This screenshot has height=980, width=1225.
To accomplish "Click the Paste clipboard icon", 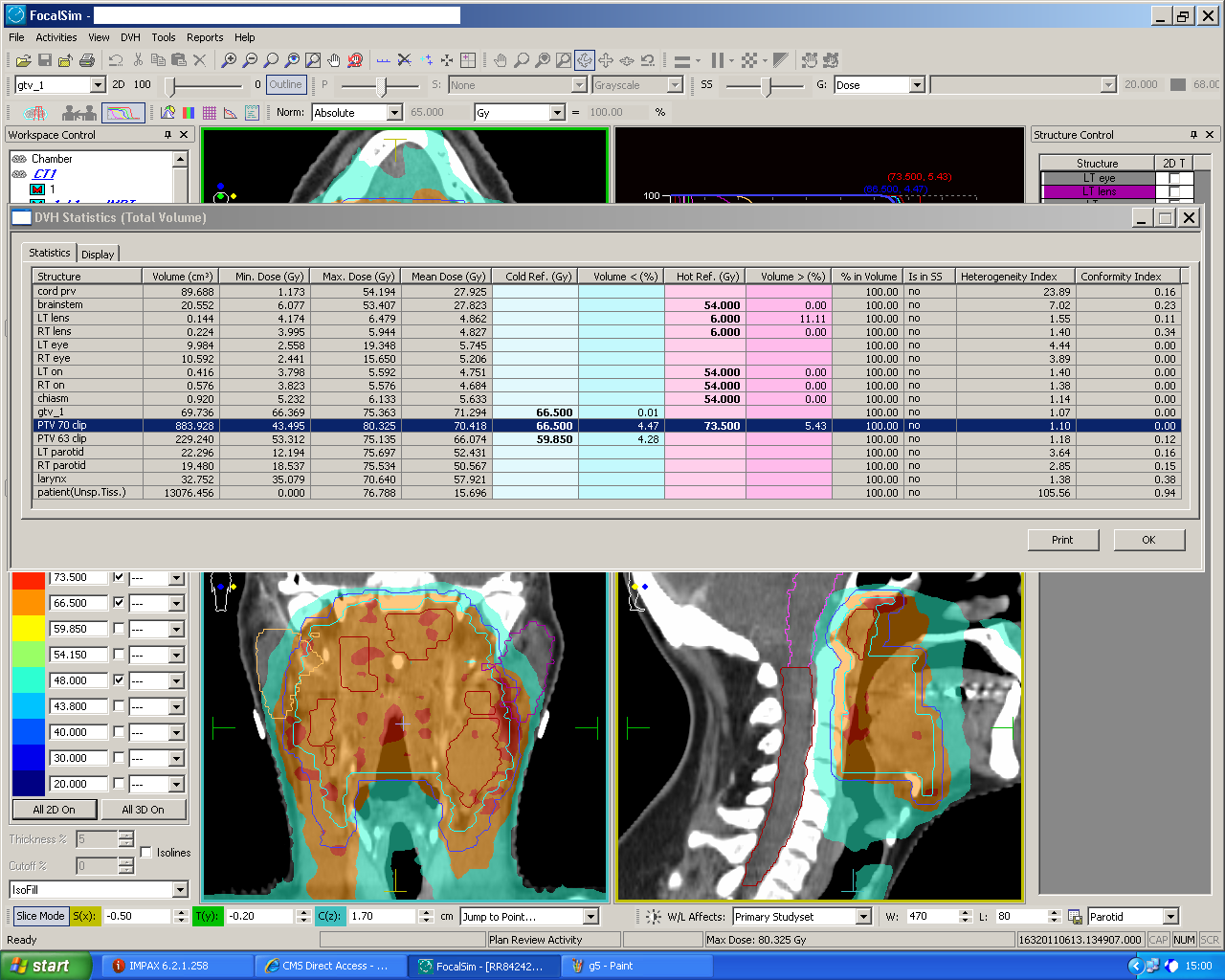I will tap(178, 60).
